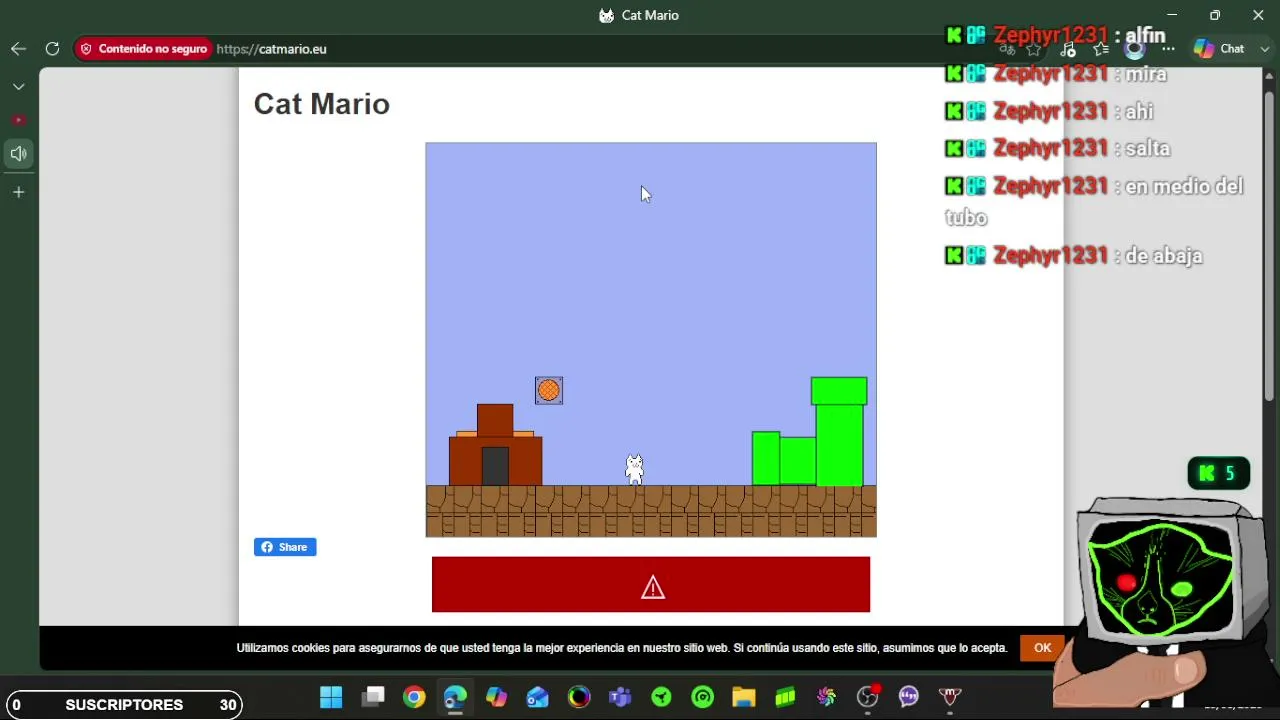Viewport: 1280px width, 720px height.
Task: Click the red warning banner below game
Action: pyautogui.click(x=651, y=585)
